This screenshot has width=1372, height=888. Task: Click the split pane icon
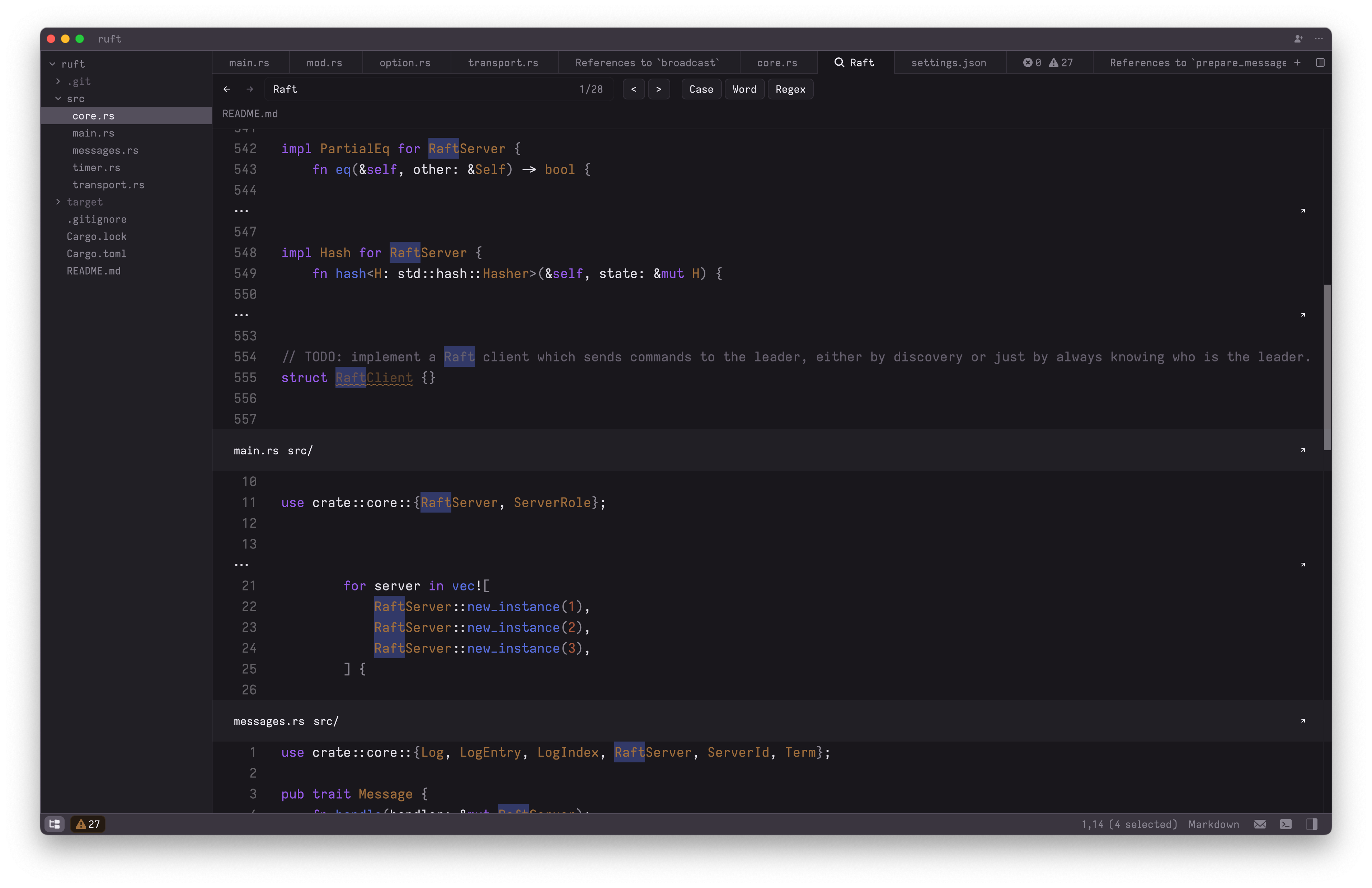coord(1320,62)
